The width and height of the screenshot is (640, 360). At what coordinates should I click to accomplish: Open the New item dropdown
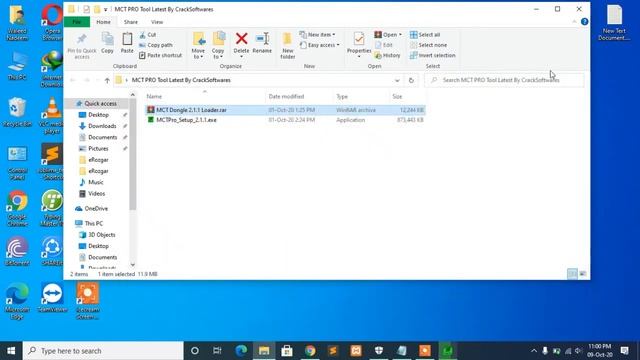tap(318, 35)
